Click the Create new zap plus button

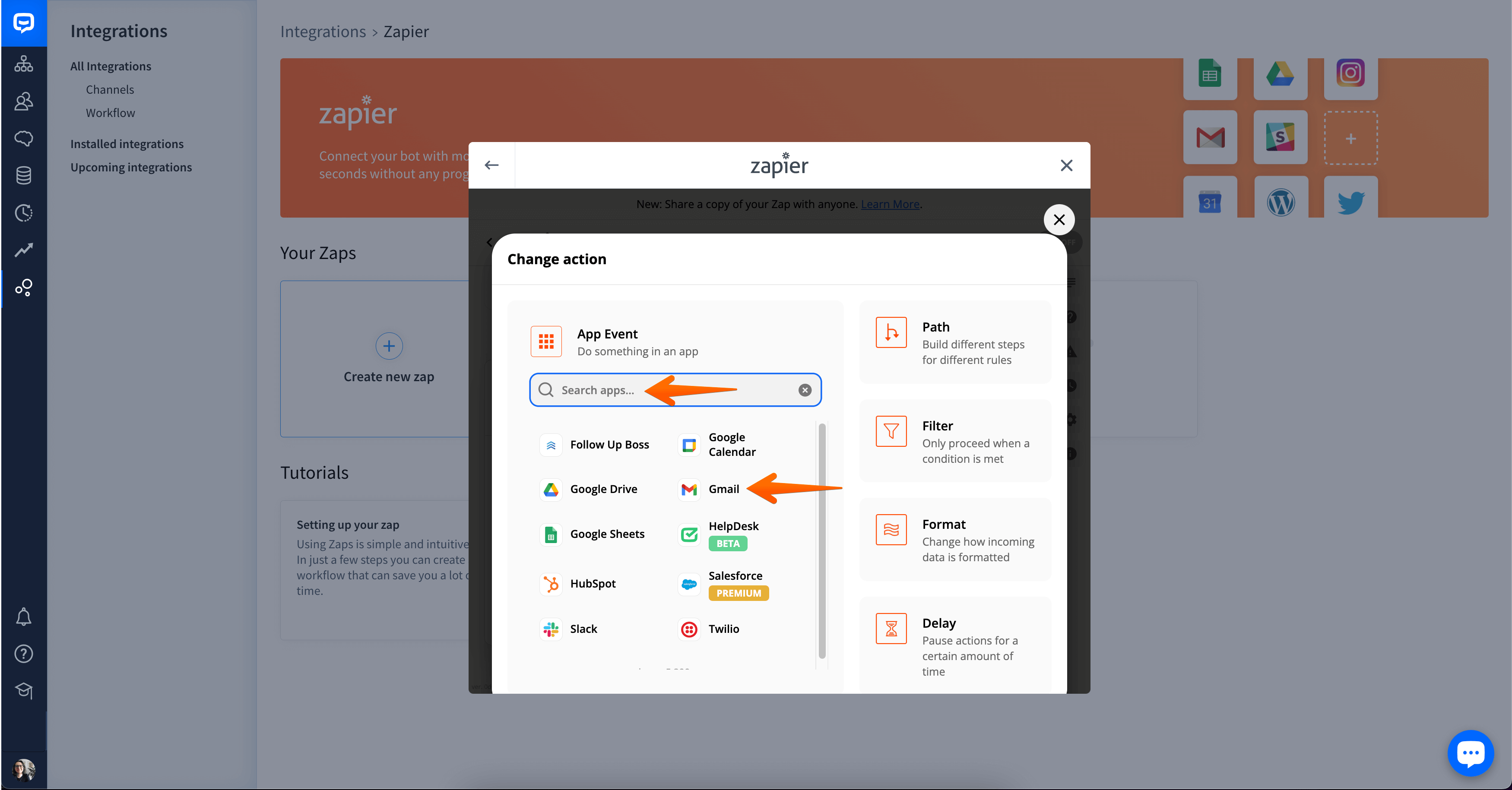tap(389, 346)
